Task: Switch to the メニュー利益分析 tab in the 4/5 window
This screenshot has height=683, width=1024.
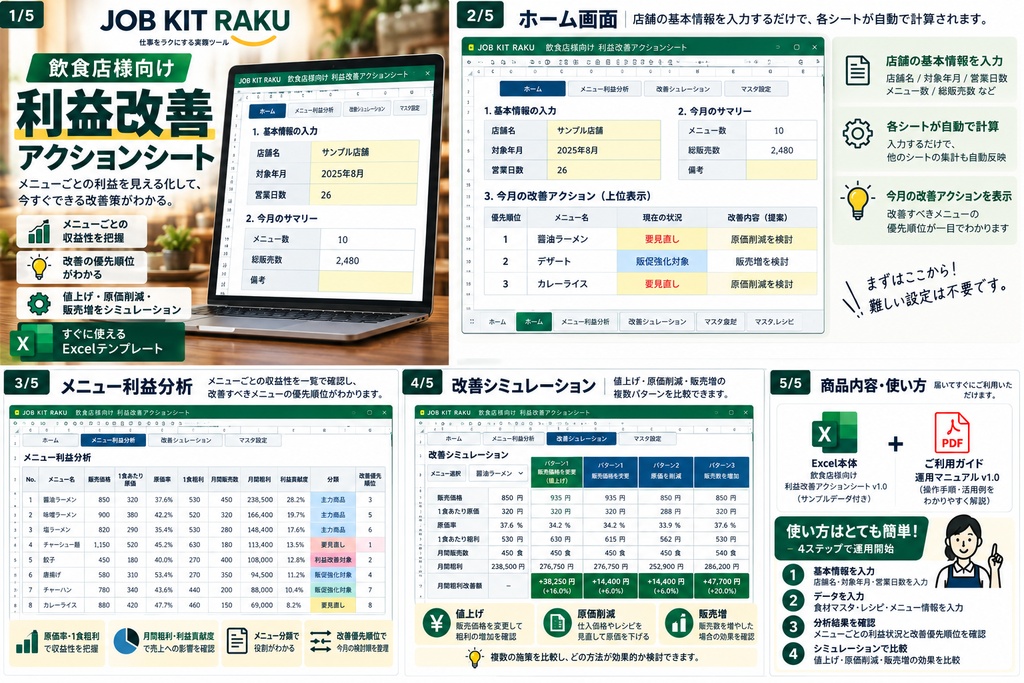Action: pyautogui.click(x=513, y=439)
